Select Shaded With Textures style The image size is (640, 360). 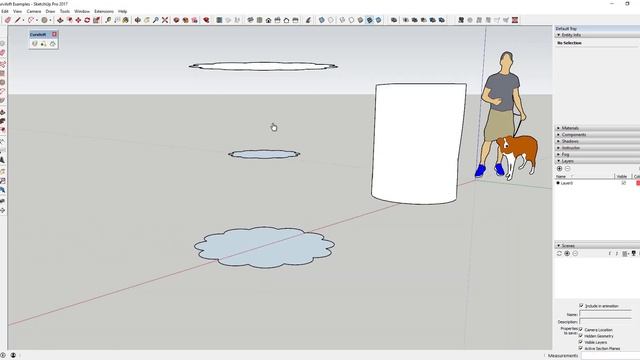click(x=369, y=20)
